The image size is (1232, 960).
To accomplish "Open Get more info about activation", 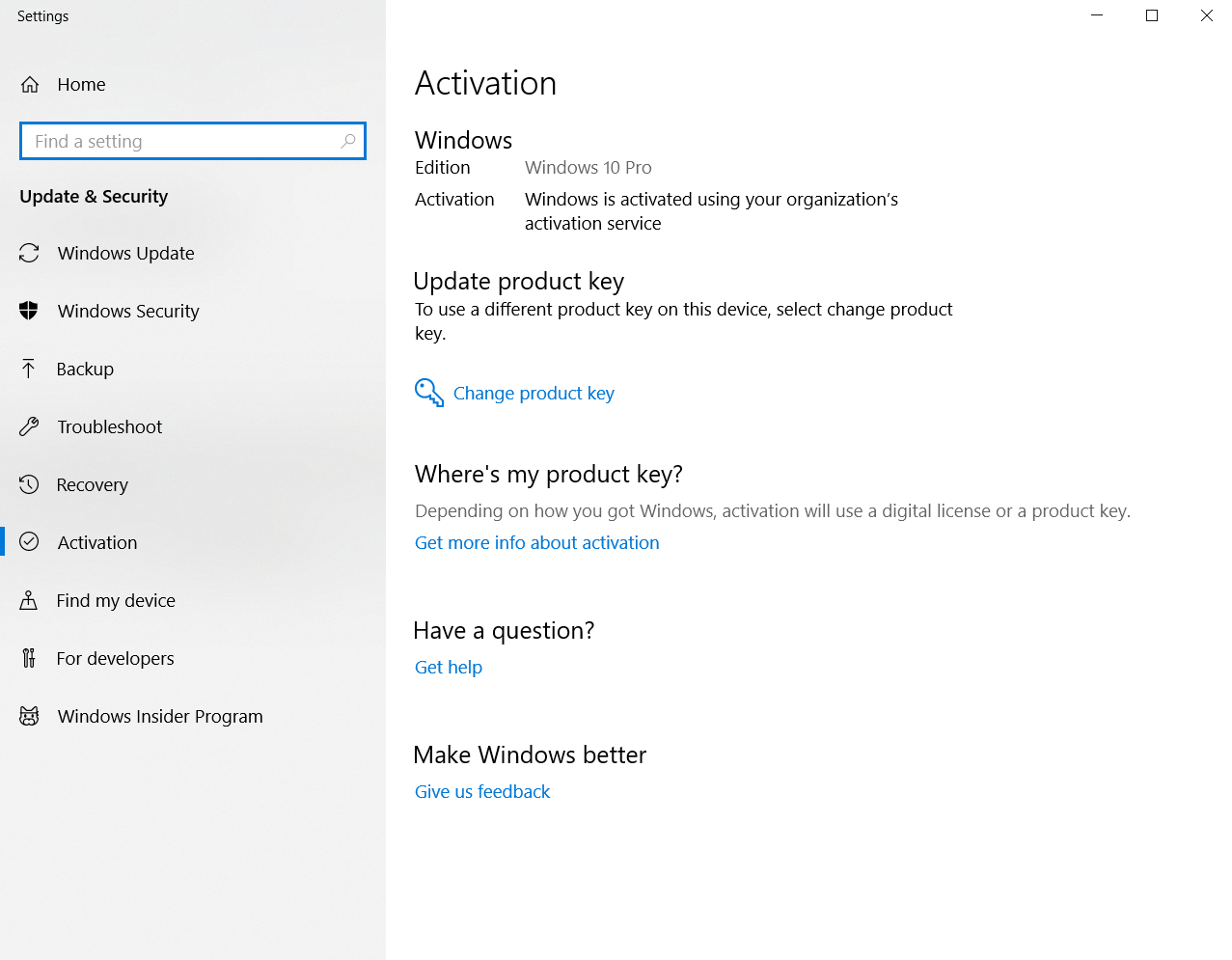I will pos(537,543).
